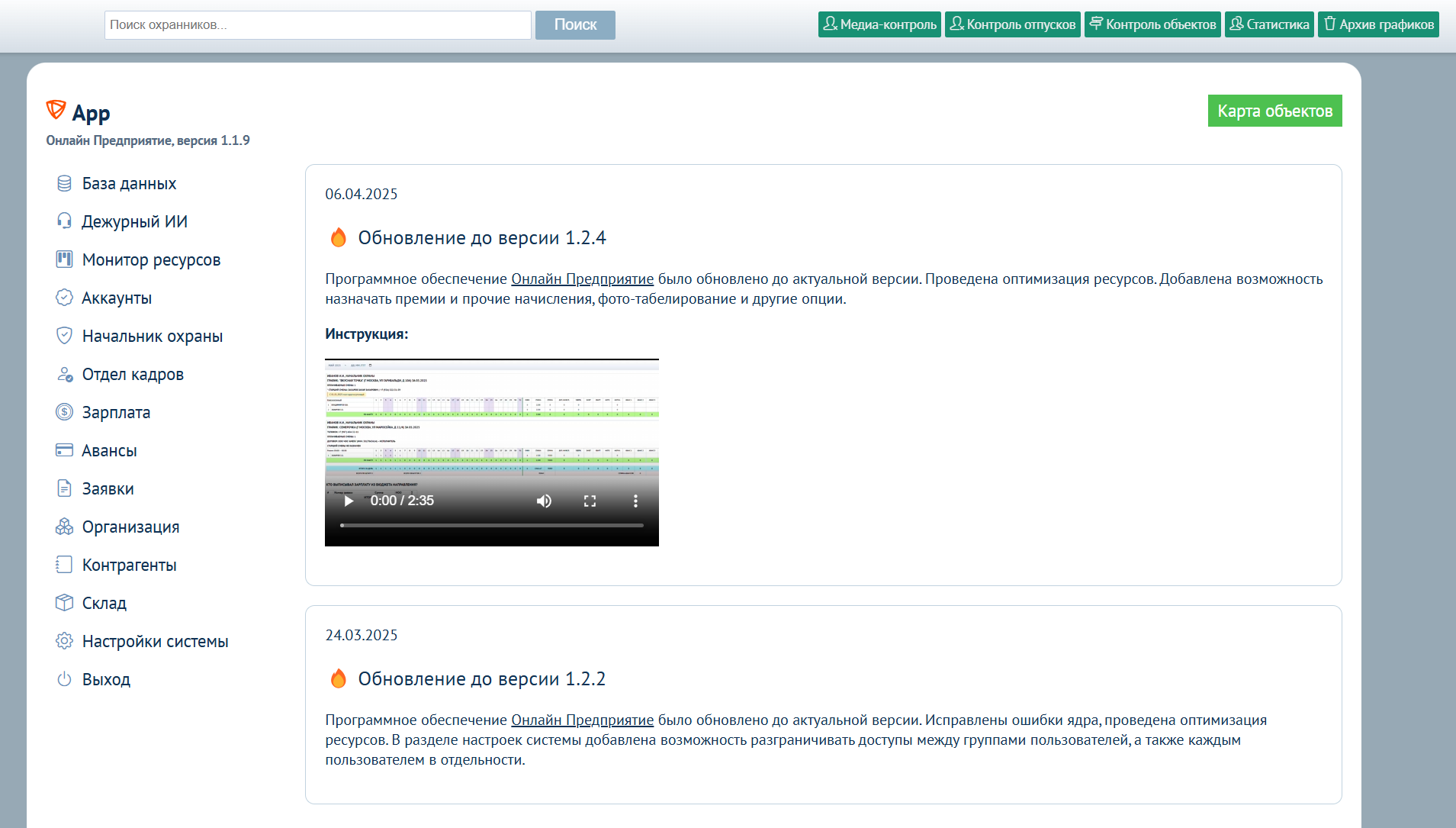
Task: Mute the instruction video sound
Action: [544, 501]
